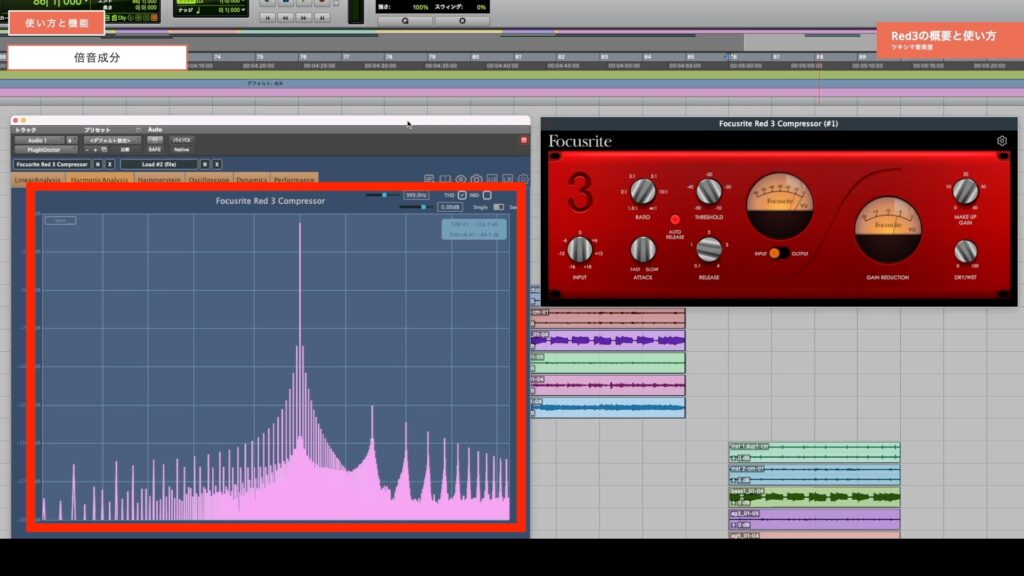Select the purple audio clip in the timeline
Viewport: 1024px width, 576px height.
pyautogui.click(x=608, y=340)
